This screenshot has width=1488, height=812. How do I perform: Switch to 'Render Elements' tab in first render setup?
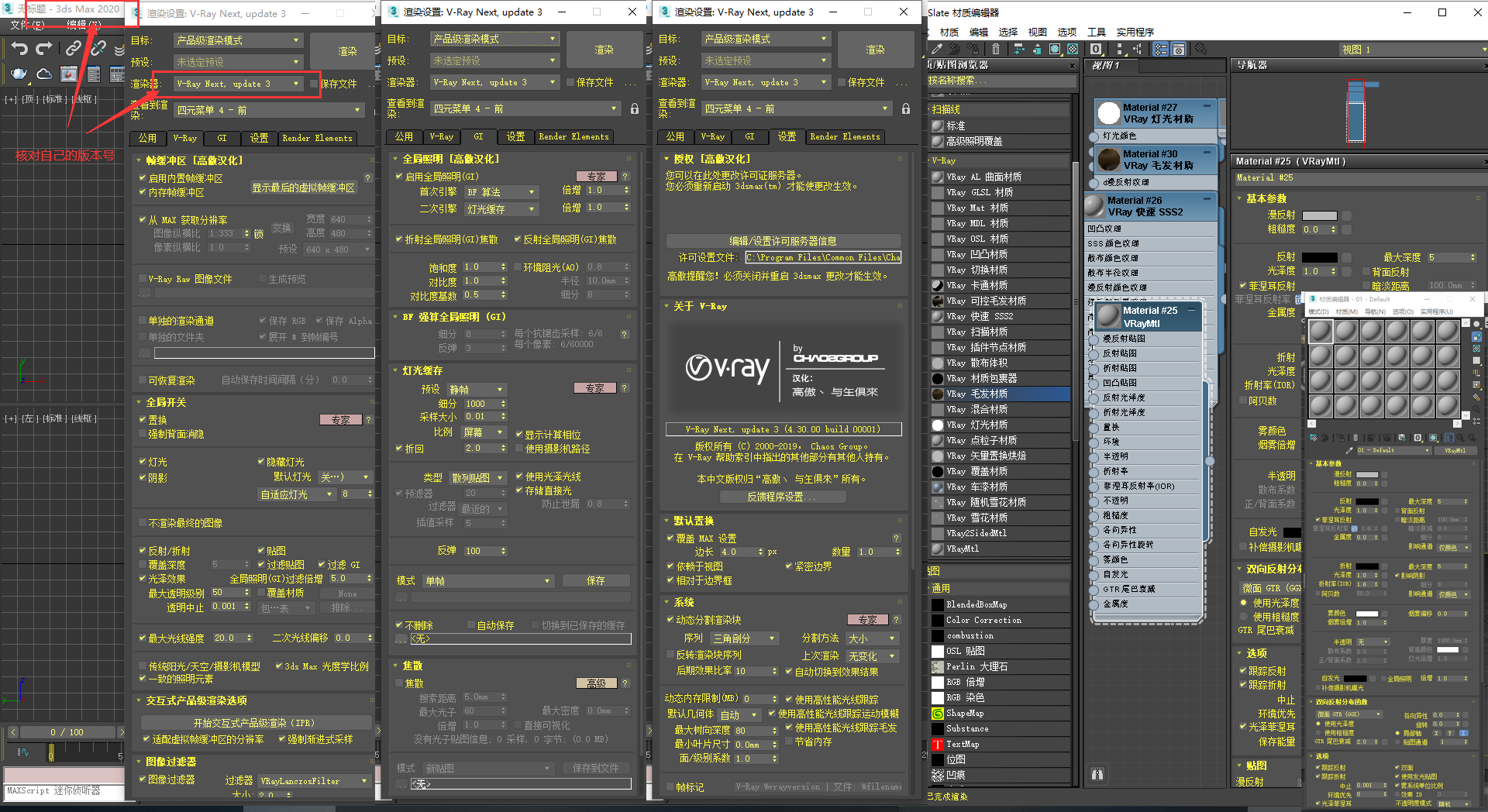point(317,138)
